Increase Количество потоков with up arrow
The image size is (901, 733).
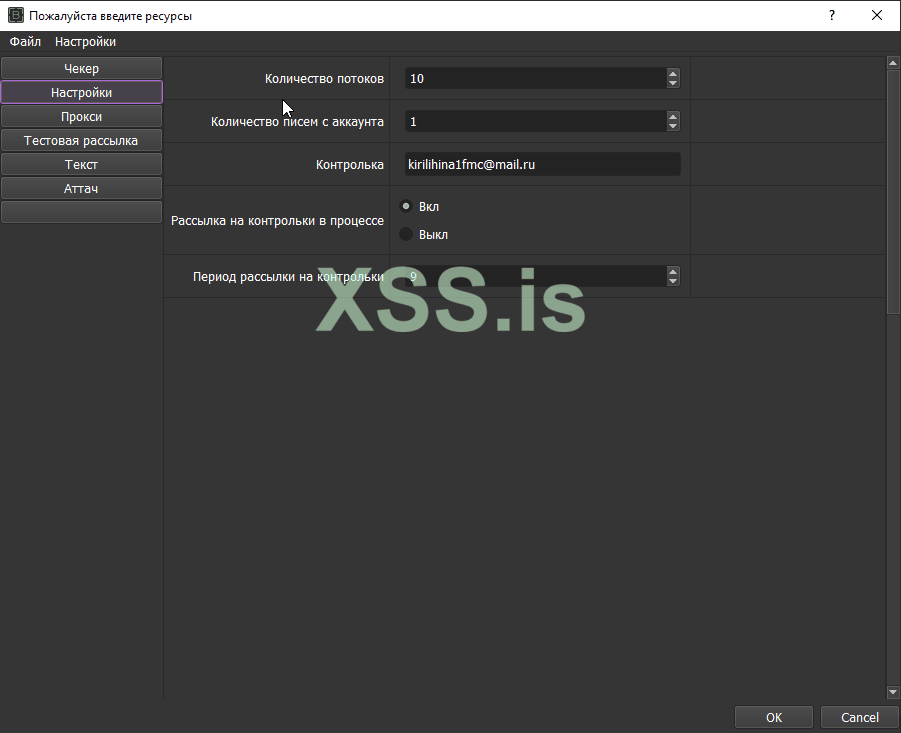tap(673, 73)
